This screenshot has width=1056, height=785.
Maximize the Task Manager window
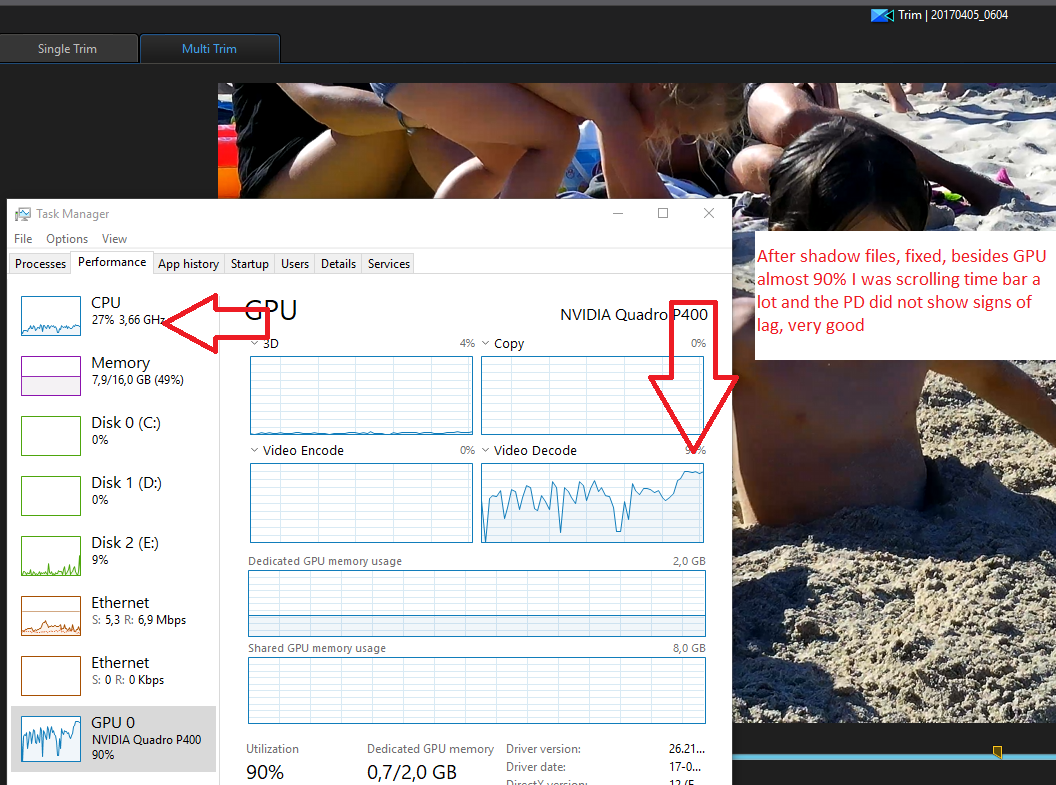[663, 213]
